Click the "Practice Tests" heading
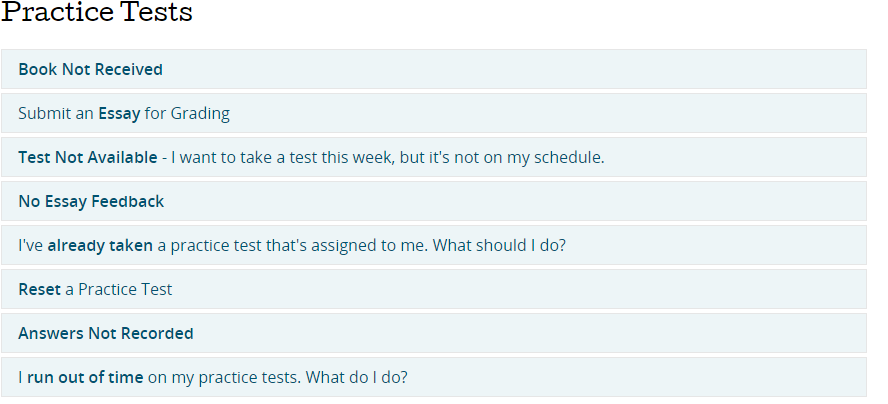Image resolution: width=888 pixels, height=404 pixels. [x=97, y=14]
